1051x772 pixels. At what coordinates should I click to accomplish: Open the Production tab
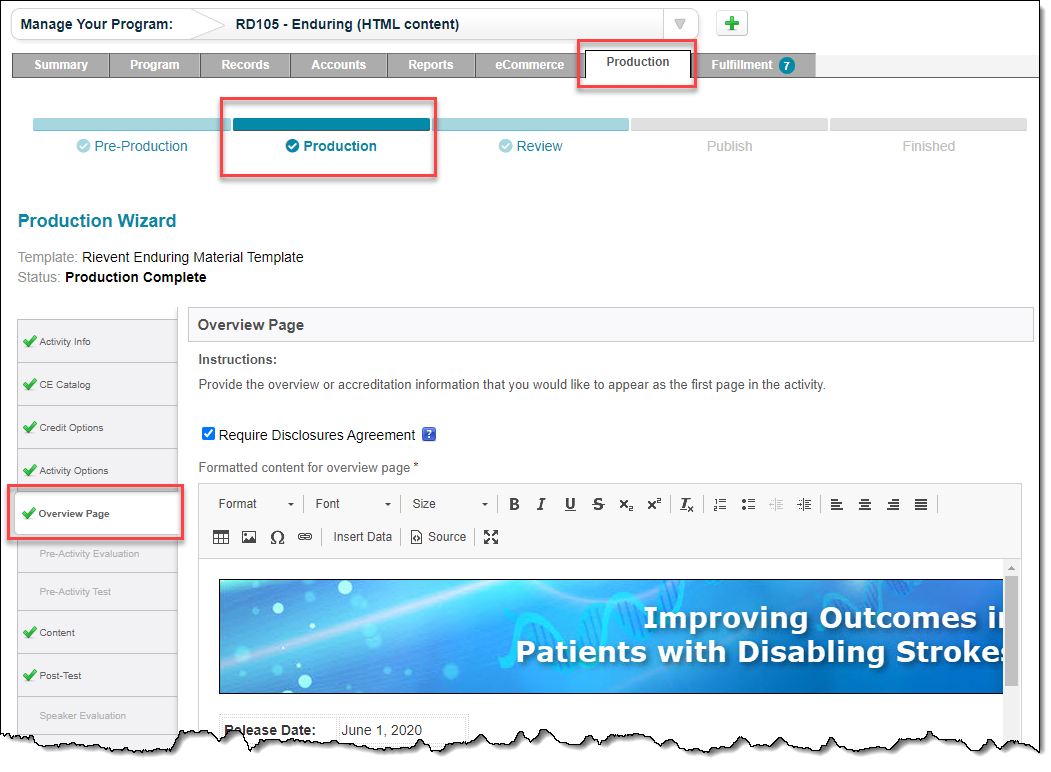point(638,62)
